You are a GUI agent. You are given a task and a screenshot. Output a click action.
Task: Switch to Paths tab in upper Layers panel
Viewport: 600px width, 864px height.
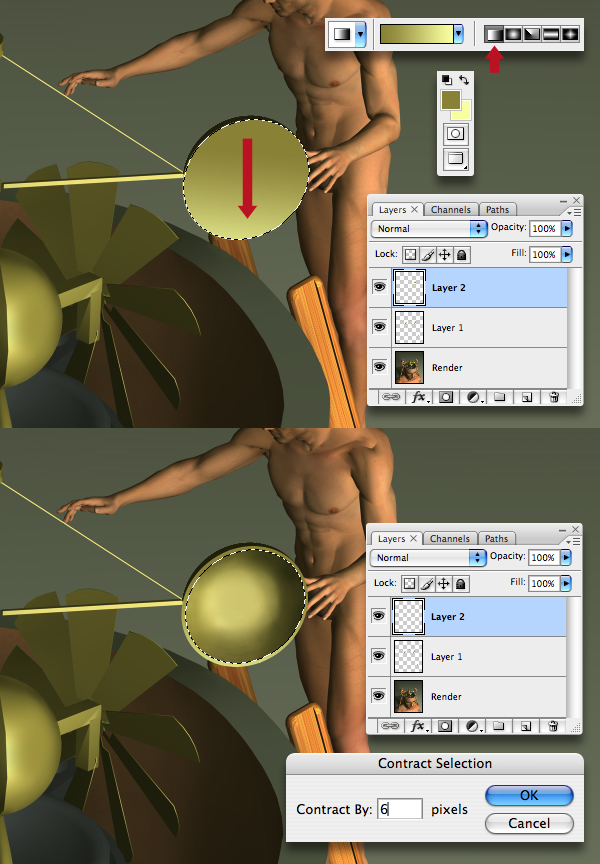[x=498, y=209]
